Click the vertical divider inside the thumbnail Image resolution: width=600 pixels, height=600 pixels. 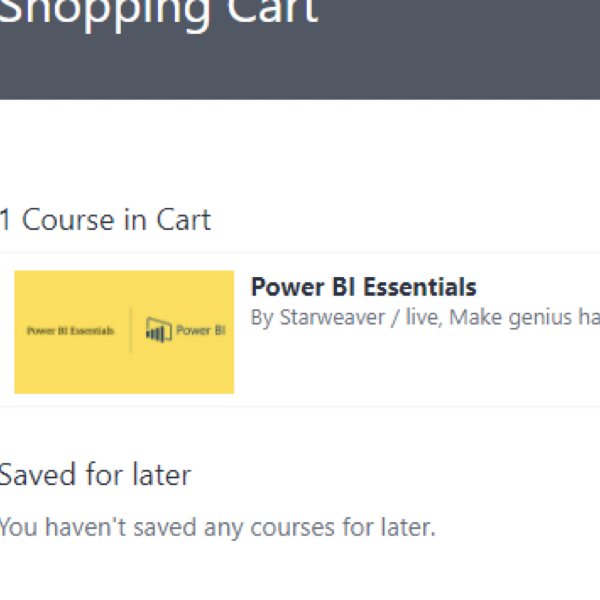click(130, 330)
